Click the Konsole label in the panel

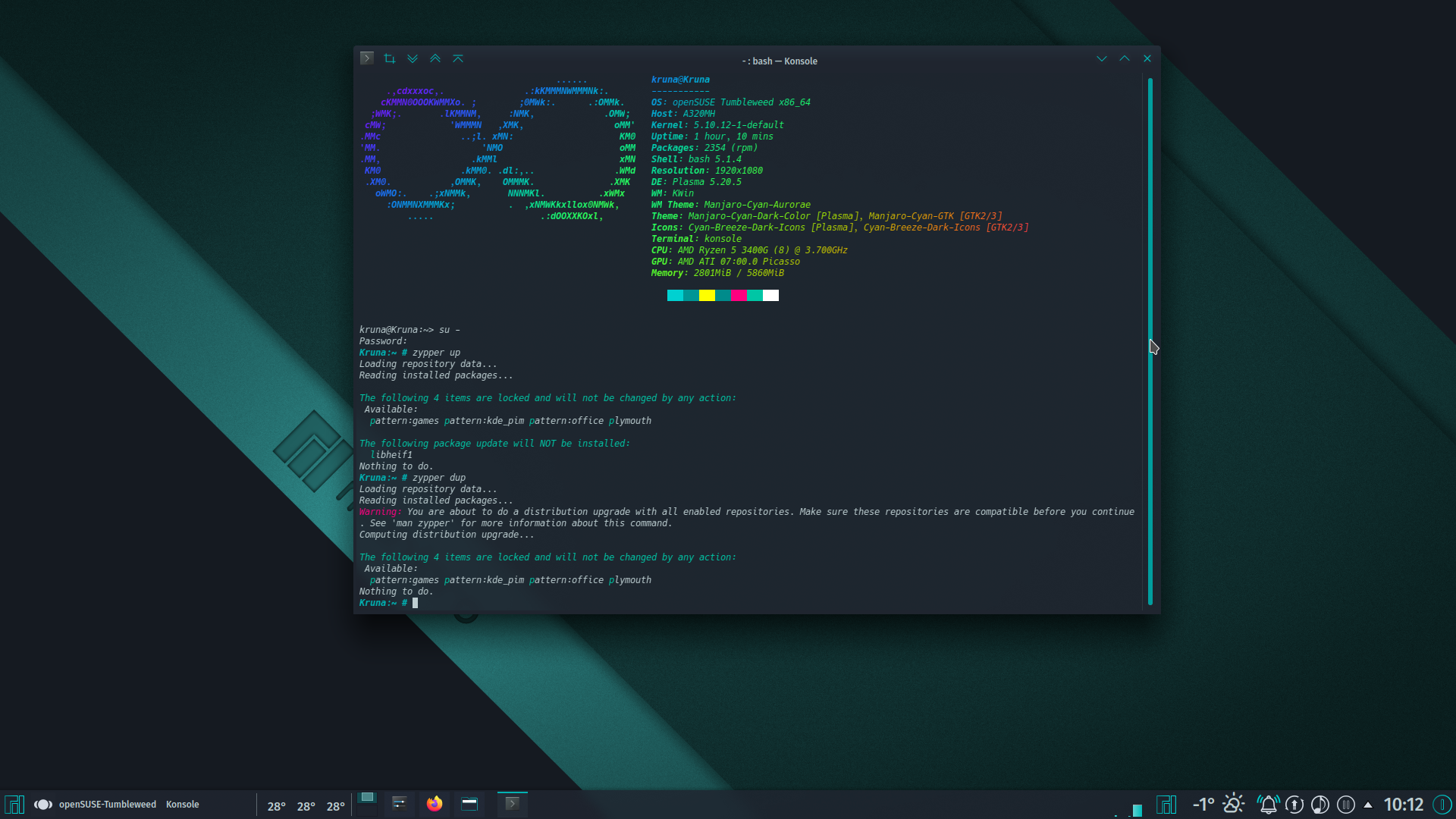click(x=183, y=805)
